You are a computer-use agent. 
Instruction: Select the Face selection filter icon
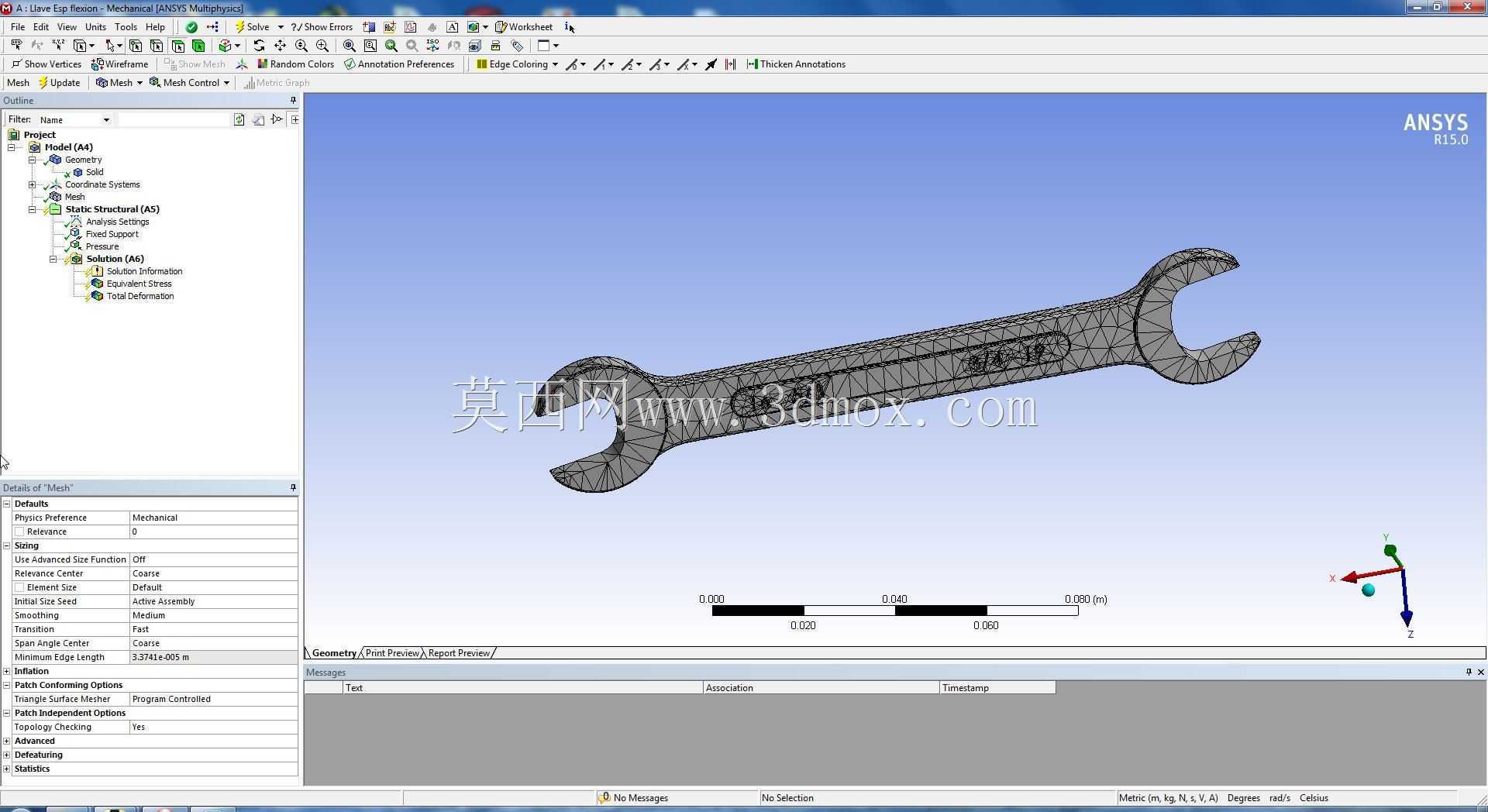point(177,46)
